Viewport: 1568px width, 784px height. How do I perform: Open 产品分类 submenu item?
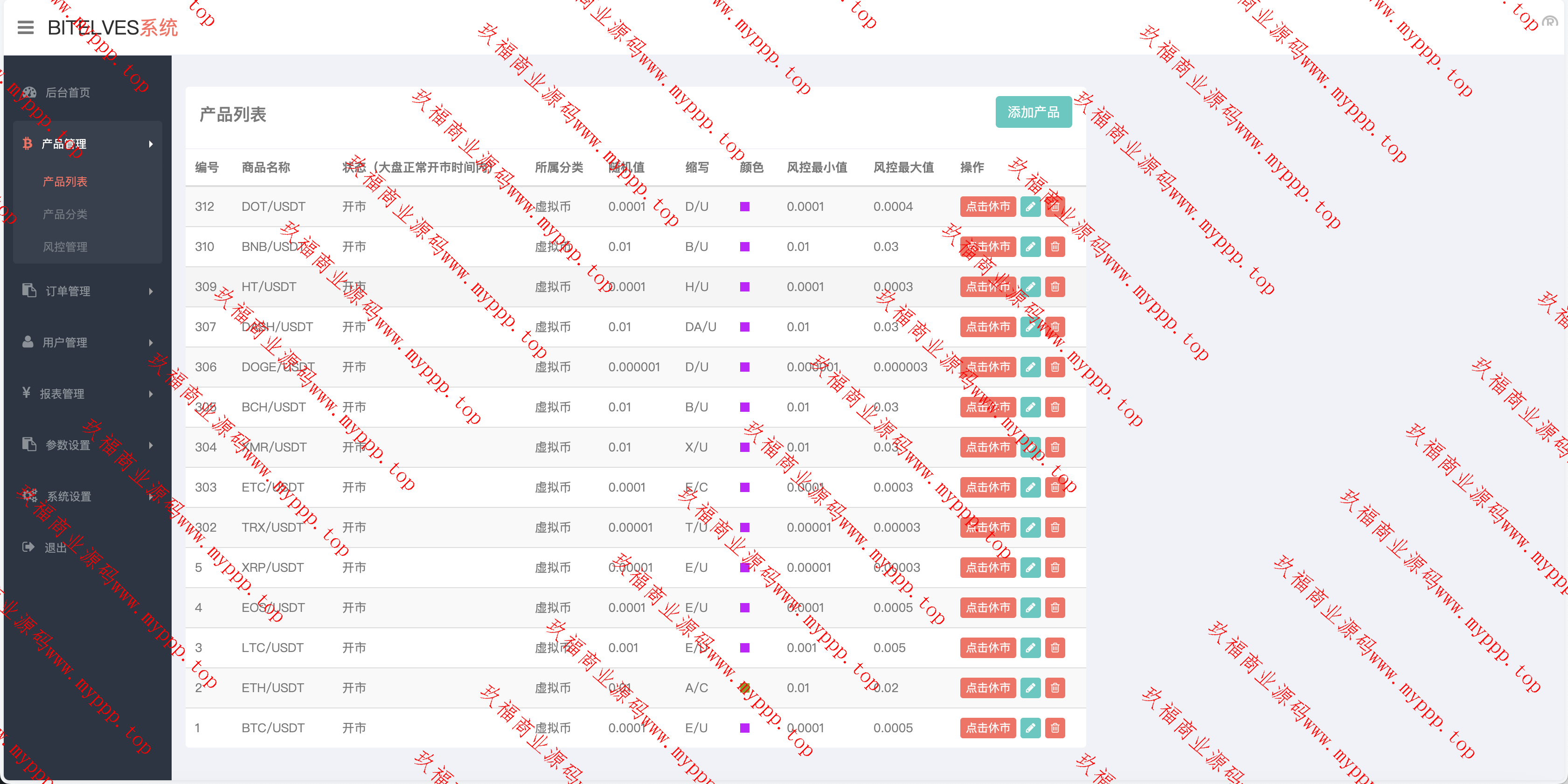click(65, 214)
